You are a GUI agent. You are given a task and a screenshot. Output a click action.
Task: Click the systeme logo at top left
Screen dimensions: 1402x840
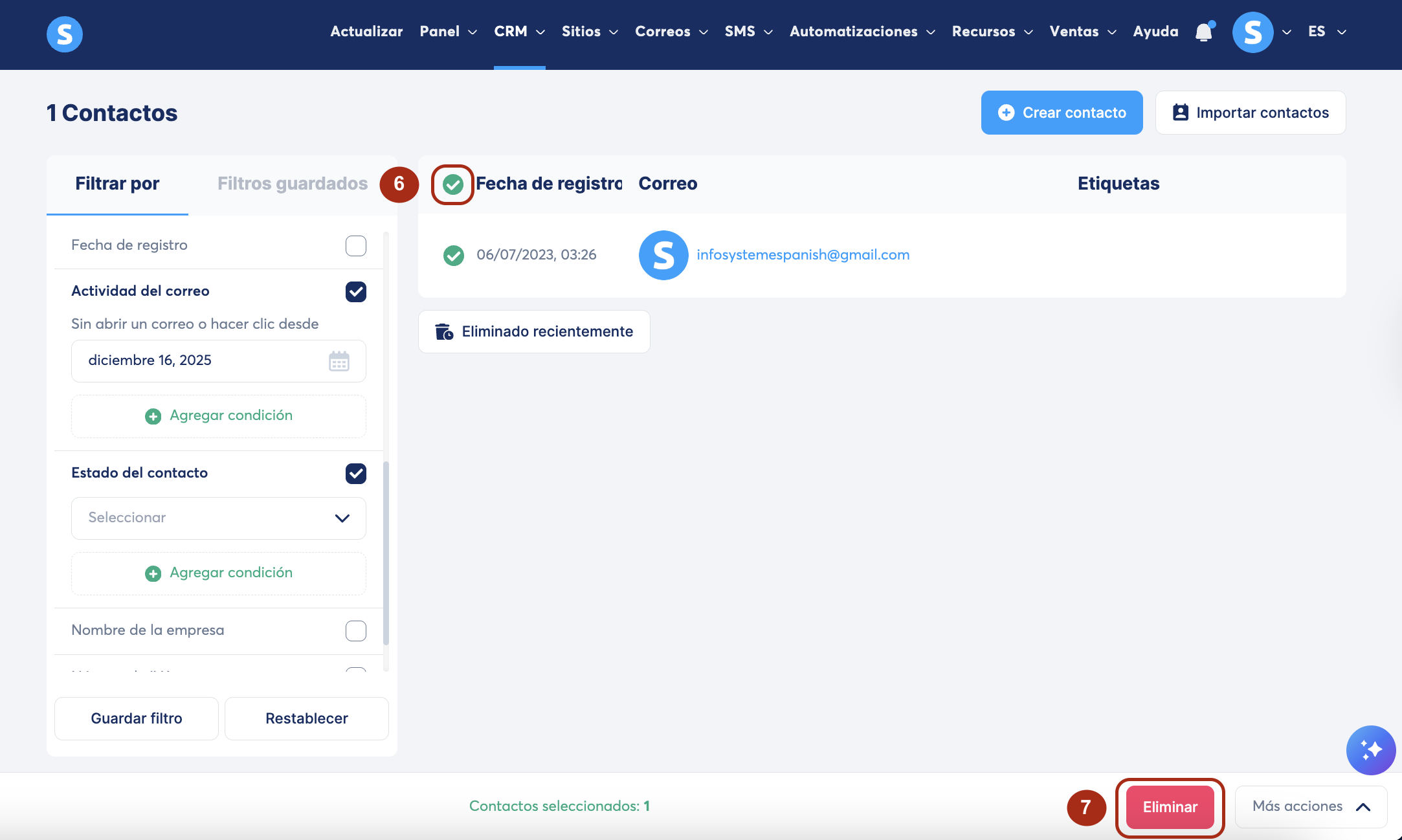tap(65, 34)
